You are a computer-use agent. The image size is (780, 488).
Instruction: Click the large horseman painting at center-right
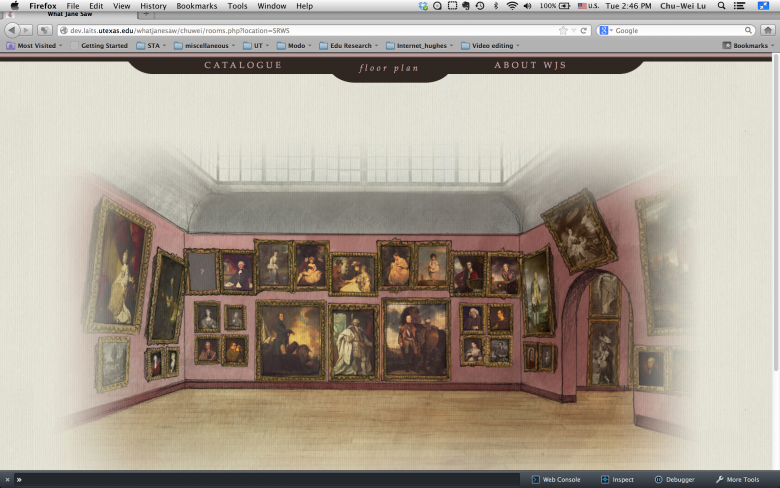tap(416, 339)
